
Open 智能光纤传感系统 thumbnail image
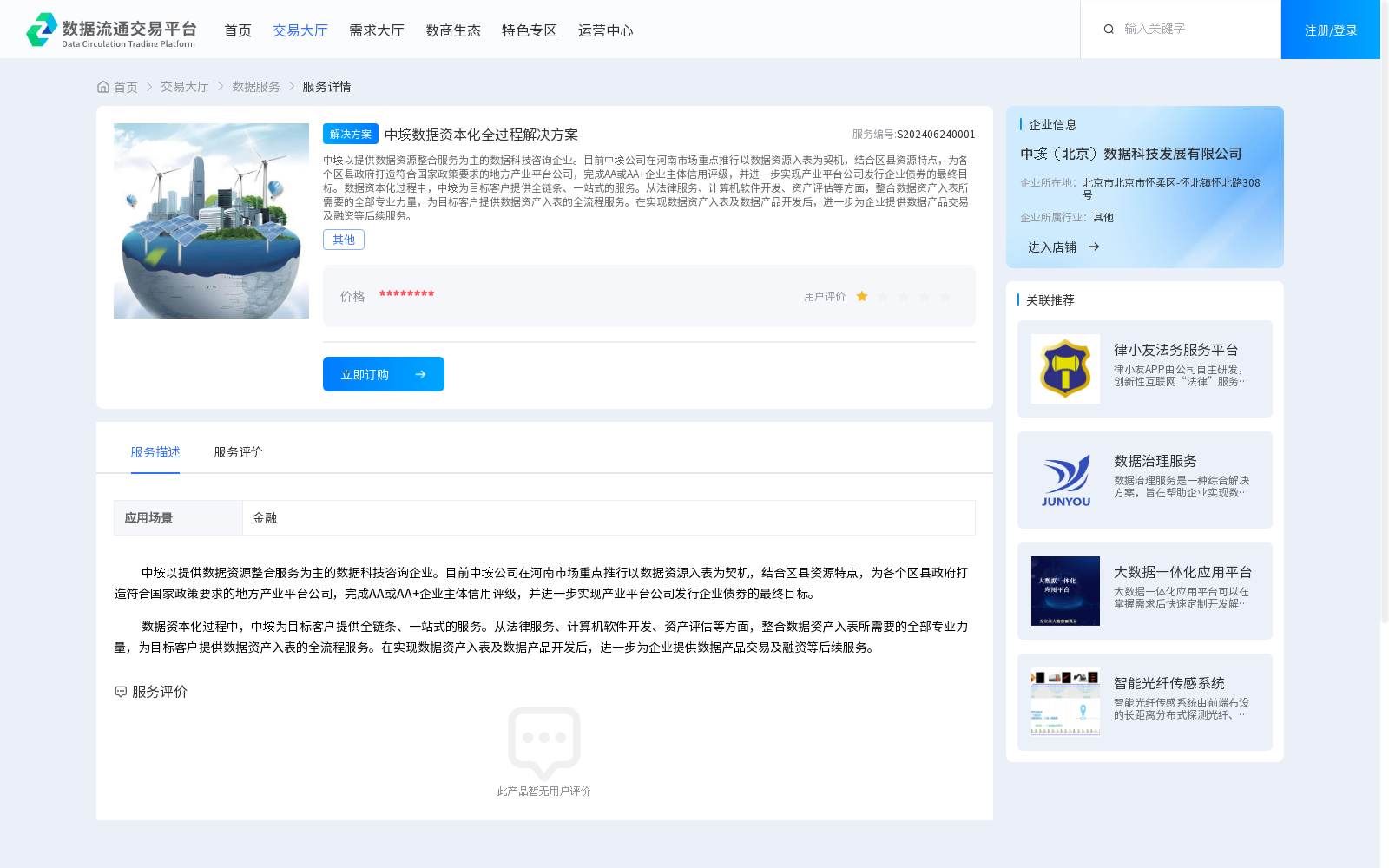pyautogui.click(x=1065, y=702)
